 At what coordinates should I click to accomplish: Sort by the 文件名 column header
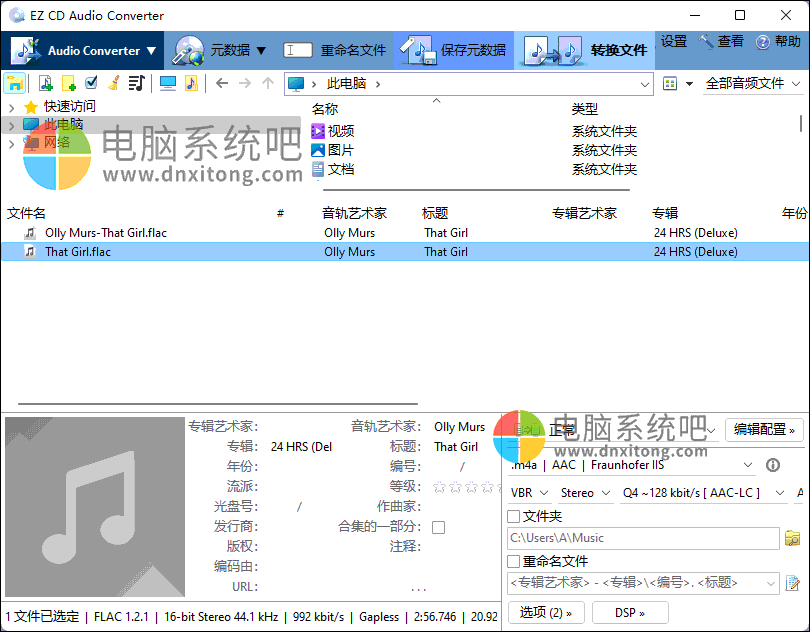click(26, 213)
